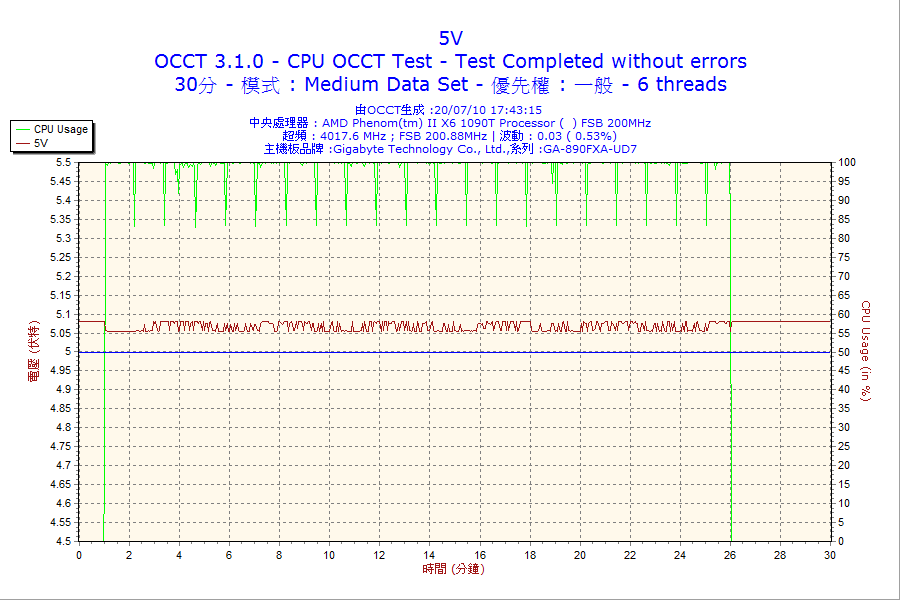Click the '100' CPU usage axis label
The width and height of the screenshot is (900, 600).
click(847, 162)
